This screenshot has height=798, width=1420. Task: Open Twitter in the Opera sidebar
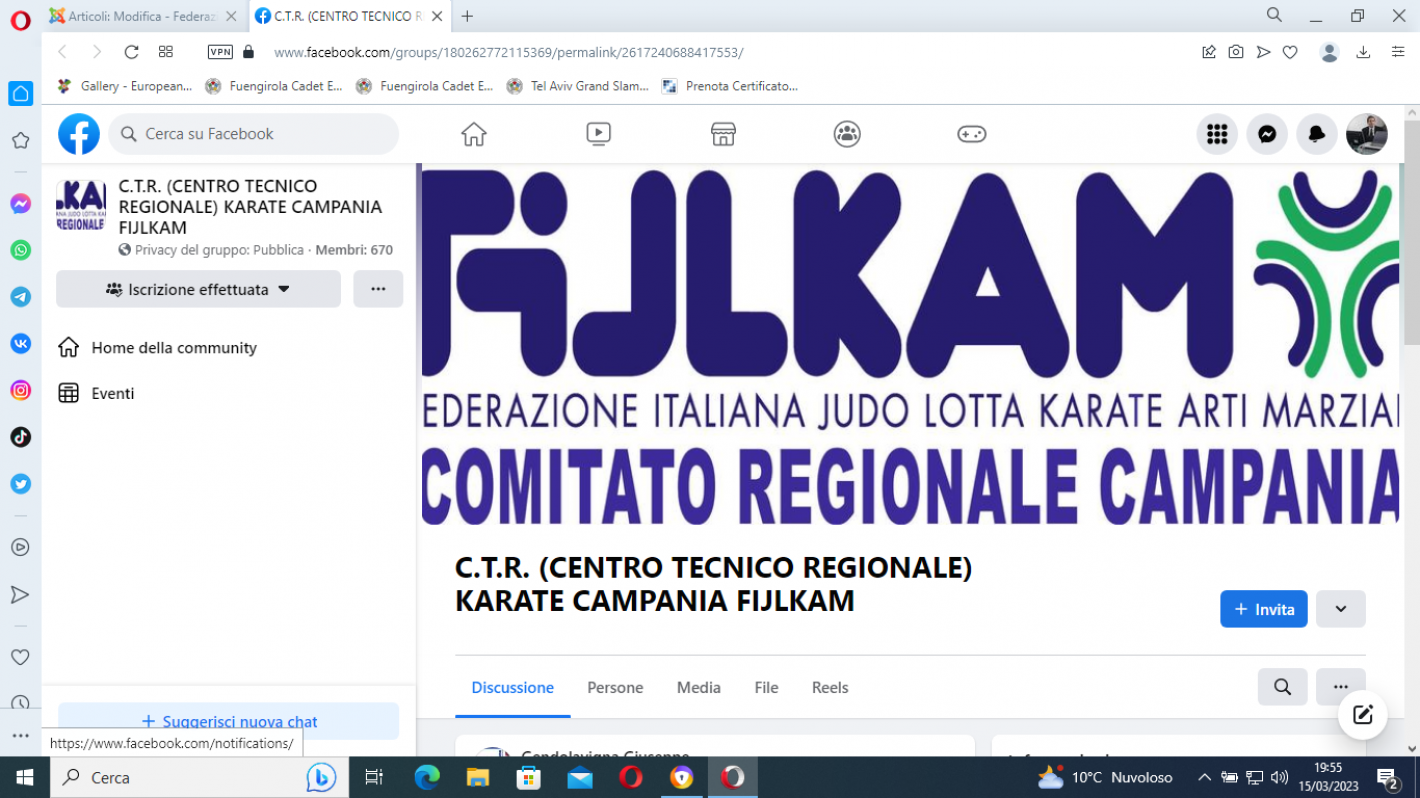coord(20,484)
